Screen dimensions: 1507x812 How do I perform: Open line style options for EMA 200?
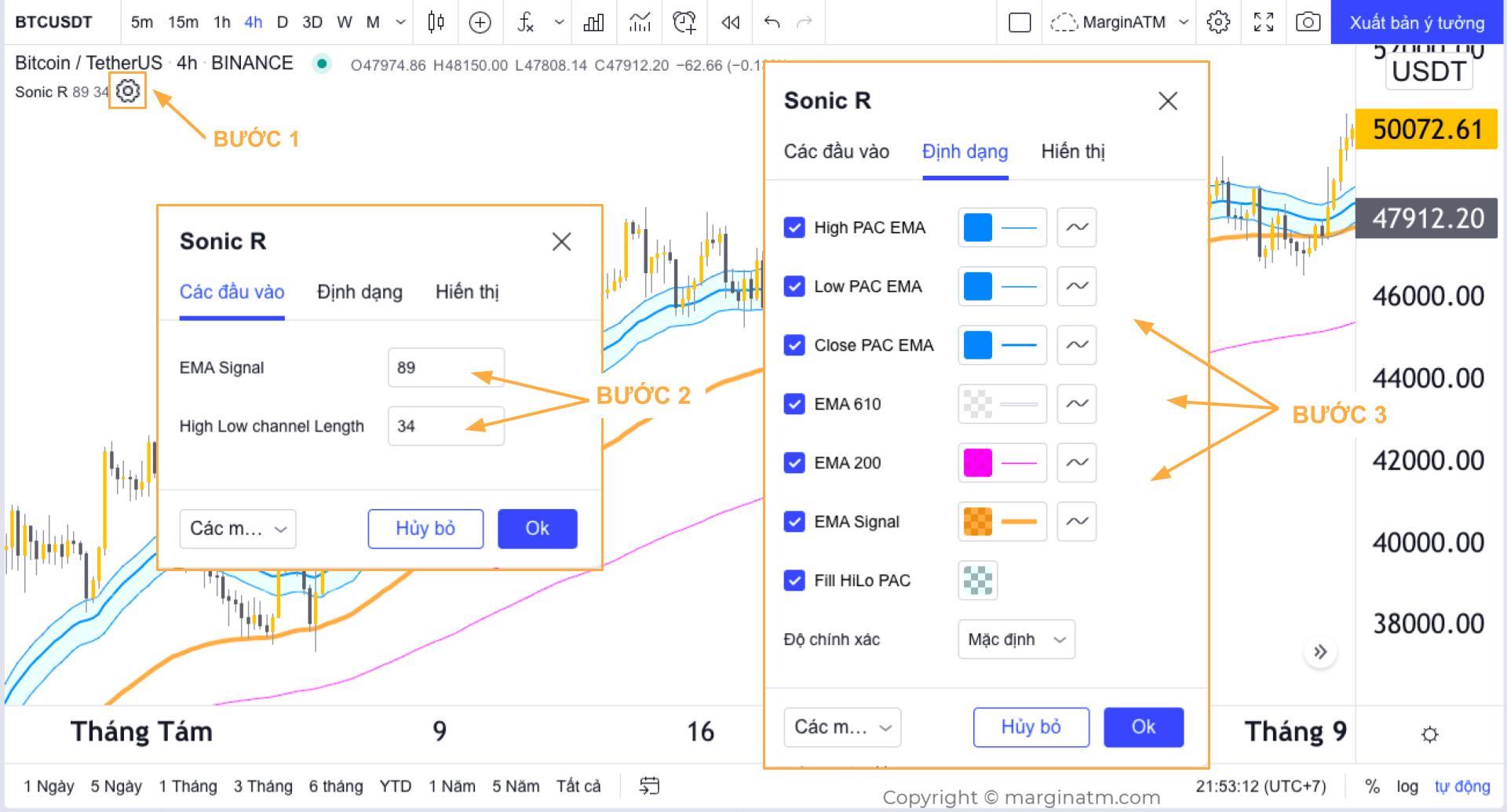coord(1077,463)
